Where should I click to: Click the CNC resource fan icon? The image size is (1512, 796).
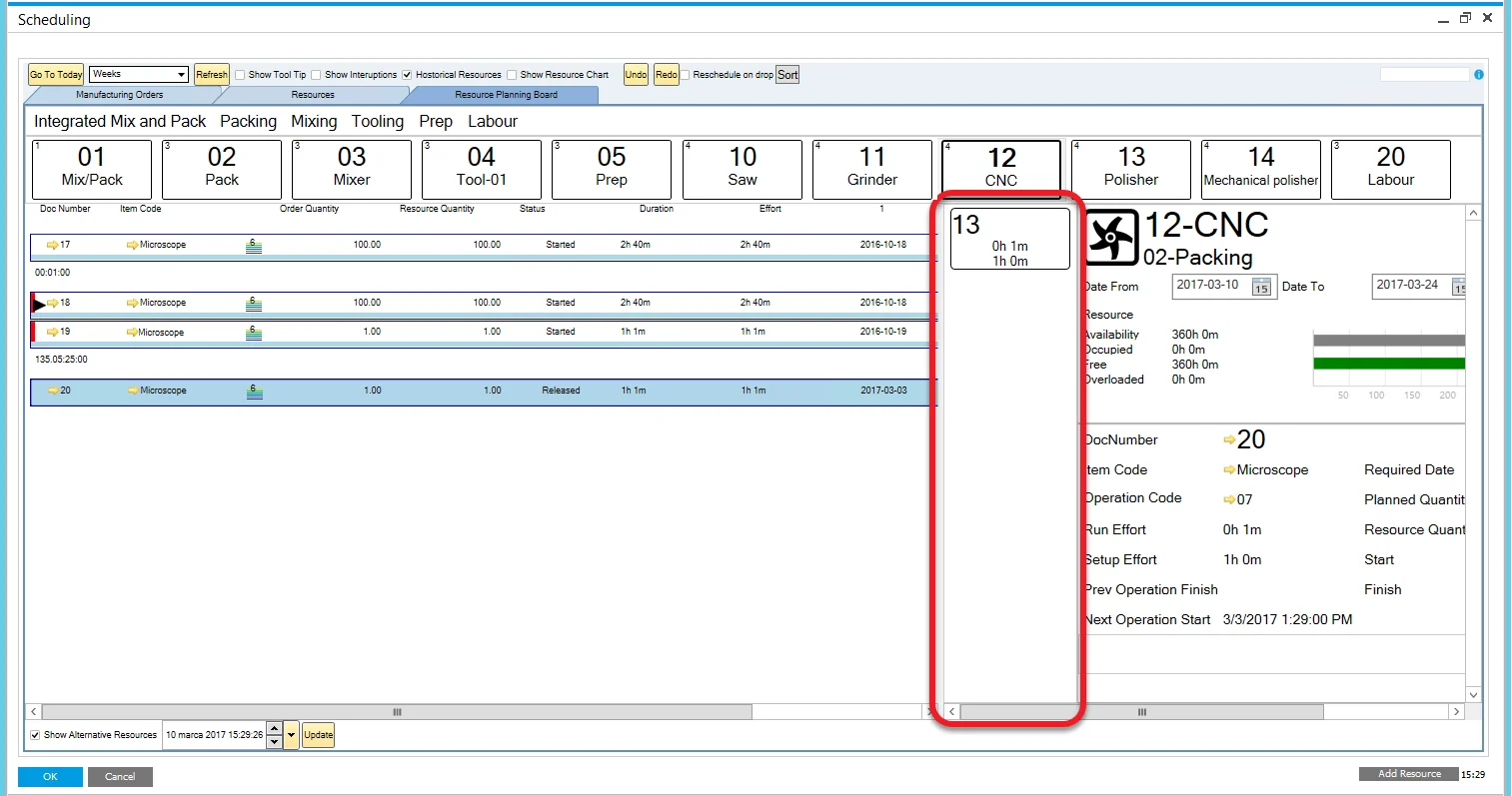tap(1111, 237)
